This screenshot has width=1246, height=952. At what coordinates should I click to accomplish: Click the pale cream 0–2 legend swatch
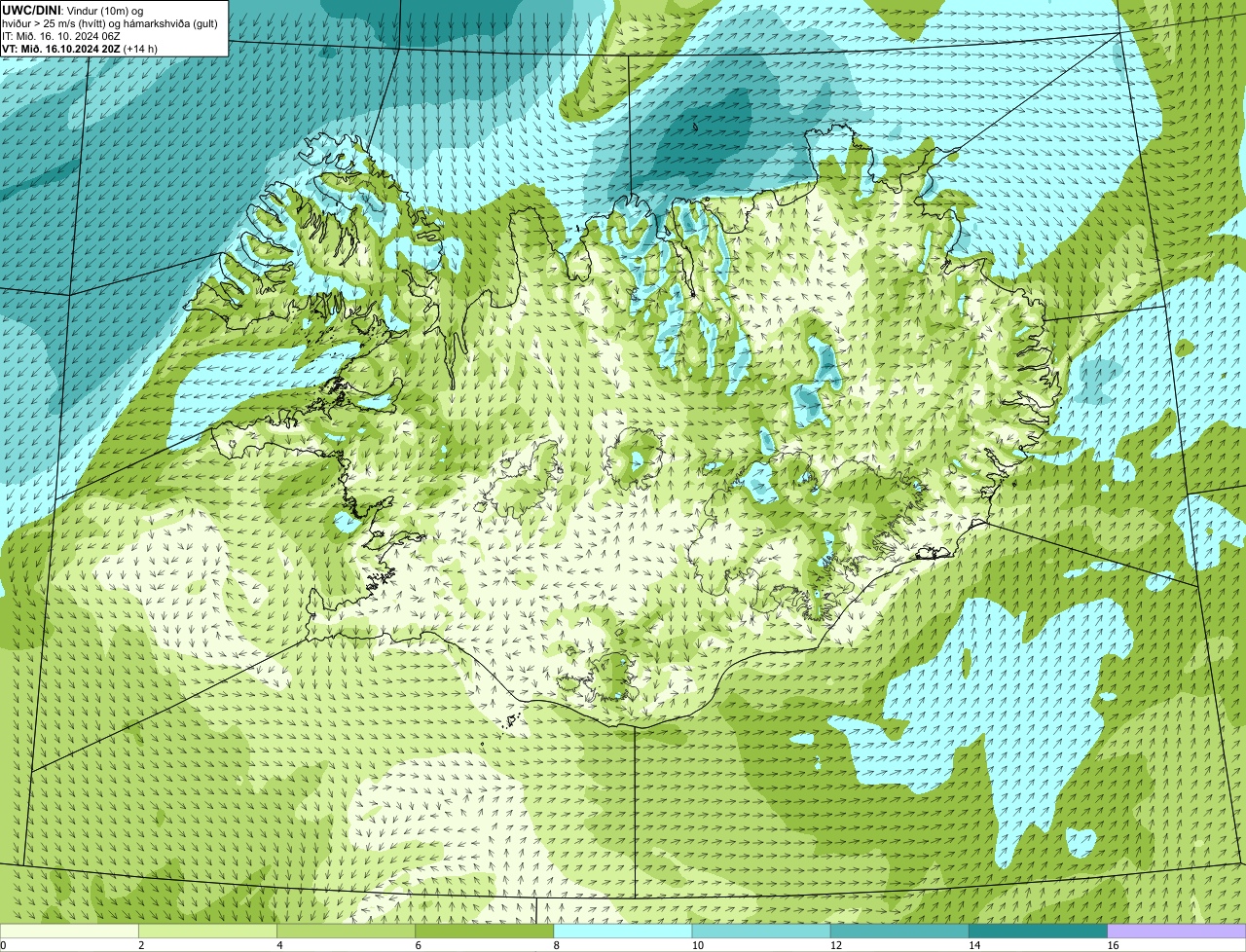(x=69, y=931)
